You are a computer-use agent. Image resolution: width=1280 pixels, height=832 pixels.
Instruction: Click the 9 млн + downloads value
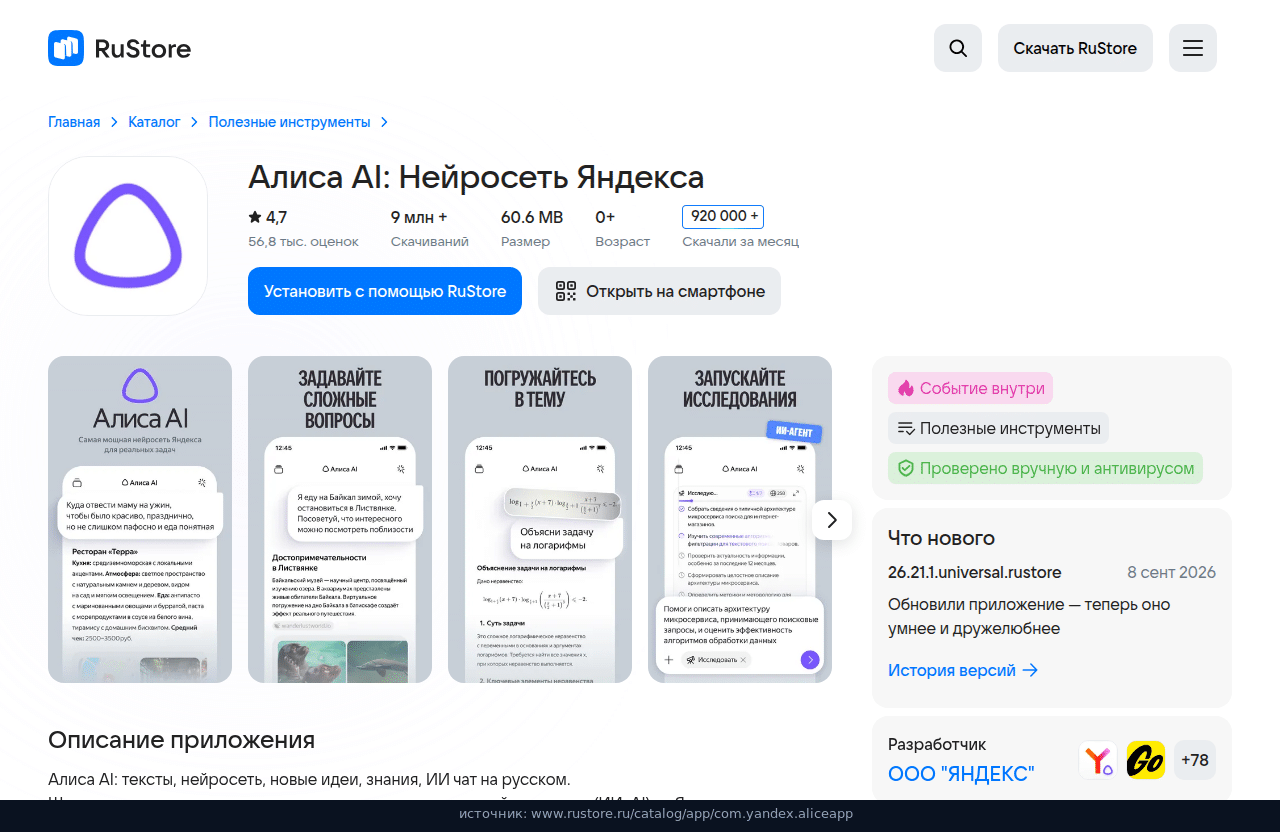point(419,217)
